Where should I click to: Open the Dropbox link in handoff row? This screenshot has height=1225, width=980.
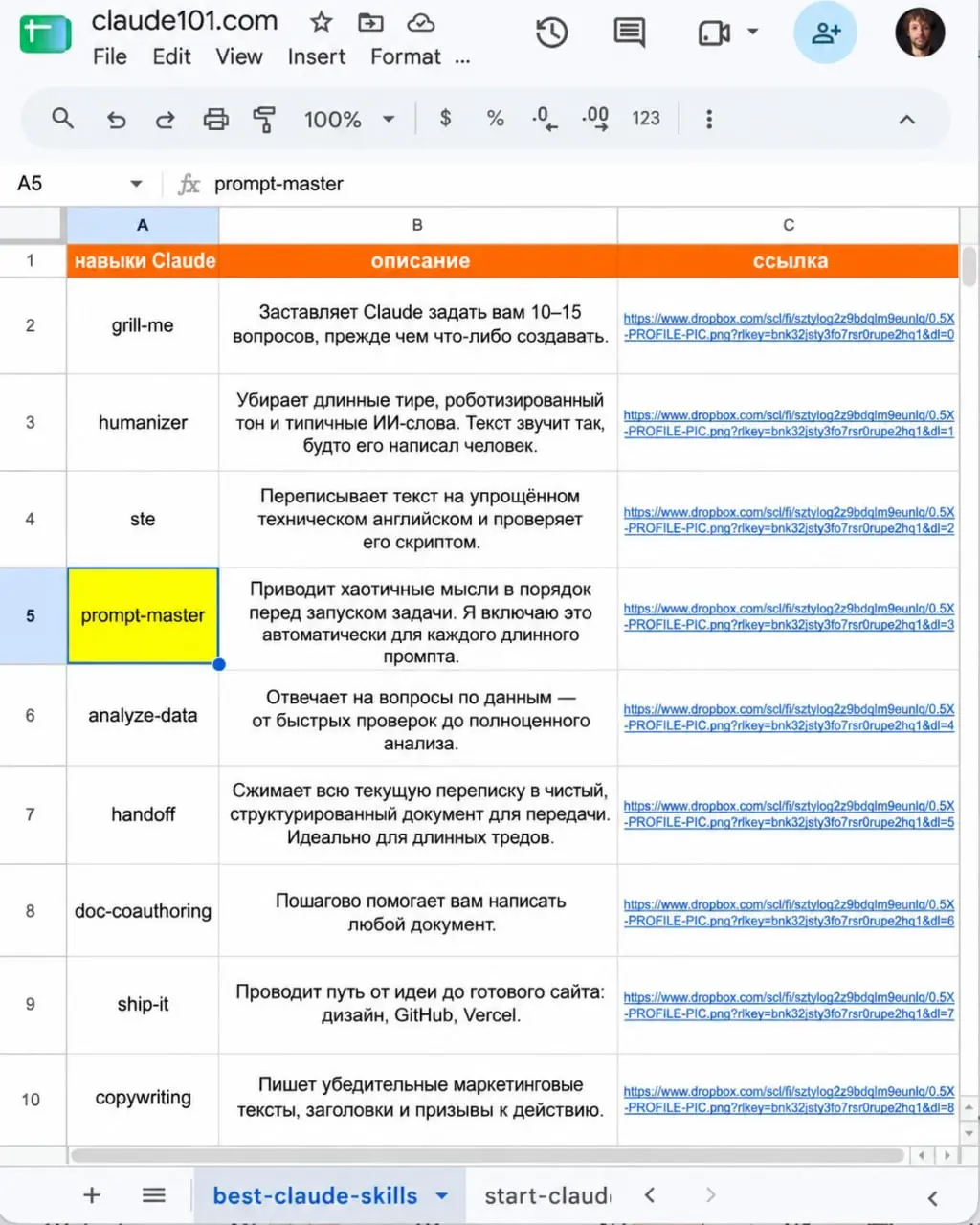point(789,813)
